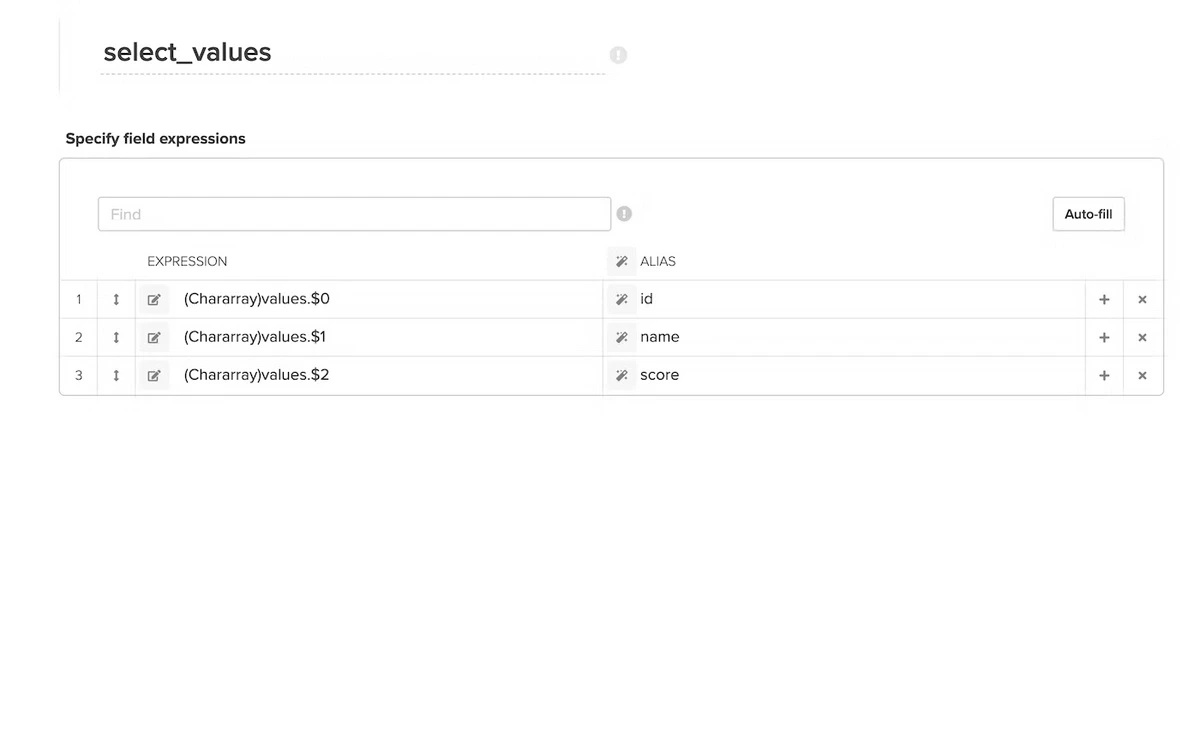Click reorder handle for row 2

tap(116, 337)
